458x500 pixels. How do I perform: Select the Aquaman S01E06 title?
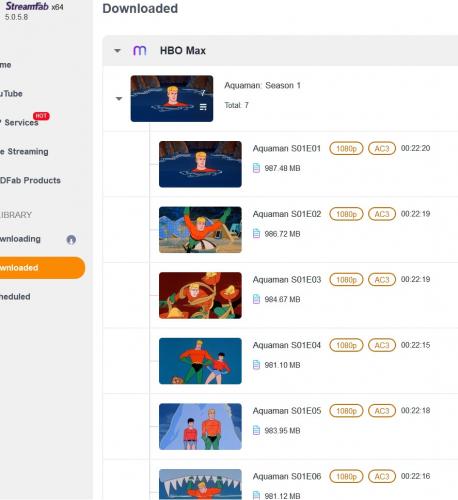click(x=287, y=477)
